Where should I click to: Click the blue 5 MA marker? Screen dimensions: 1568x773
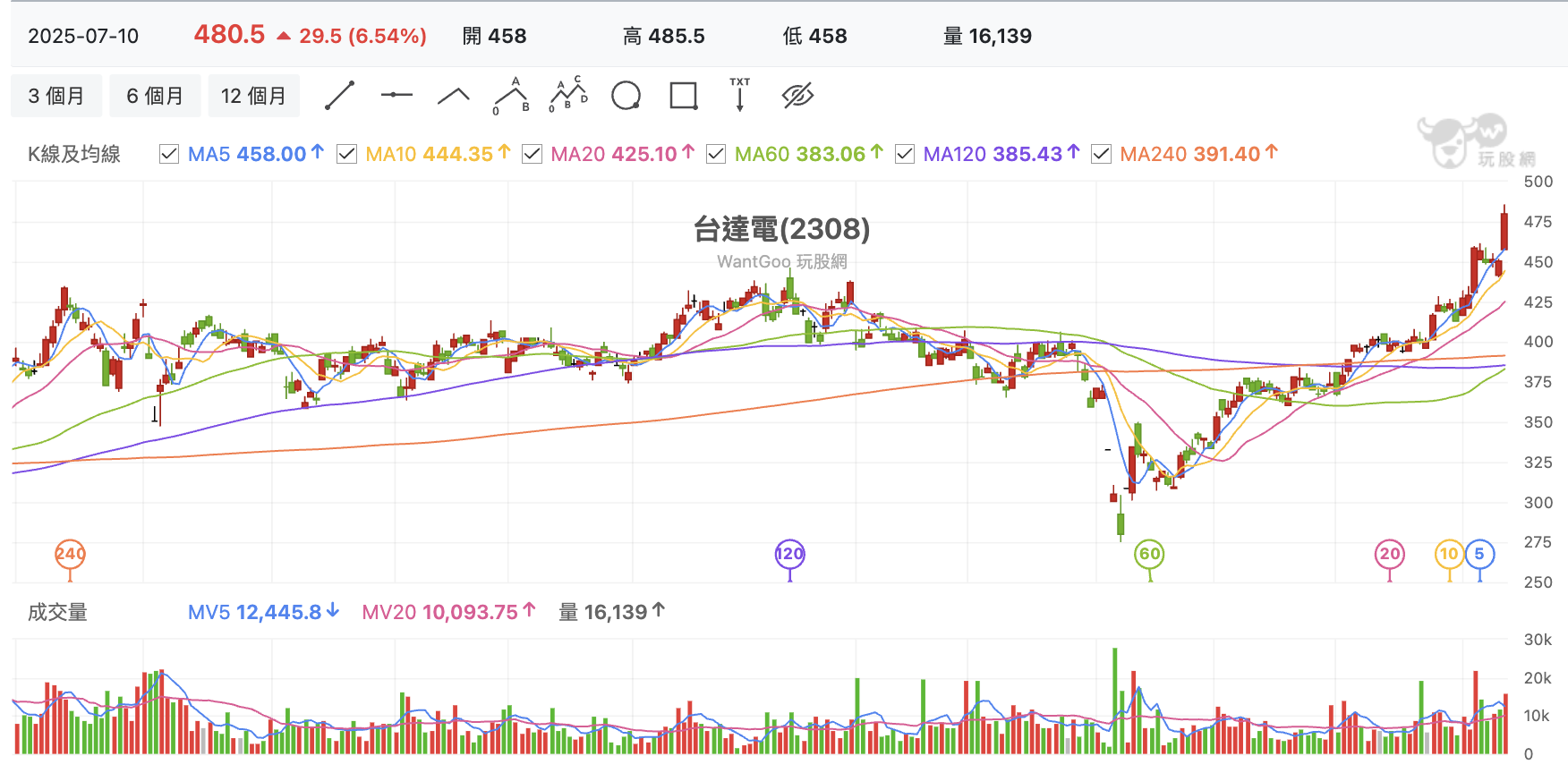tap(1479, 554)
